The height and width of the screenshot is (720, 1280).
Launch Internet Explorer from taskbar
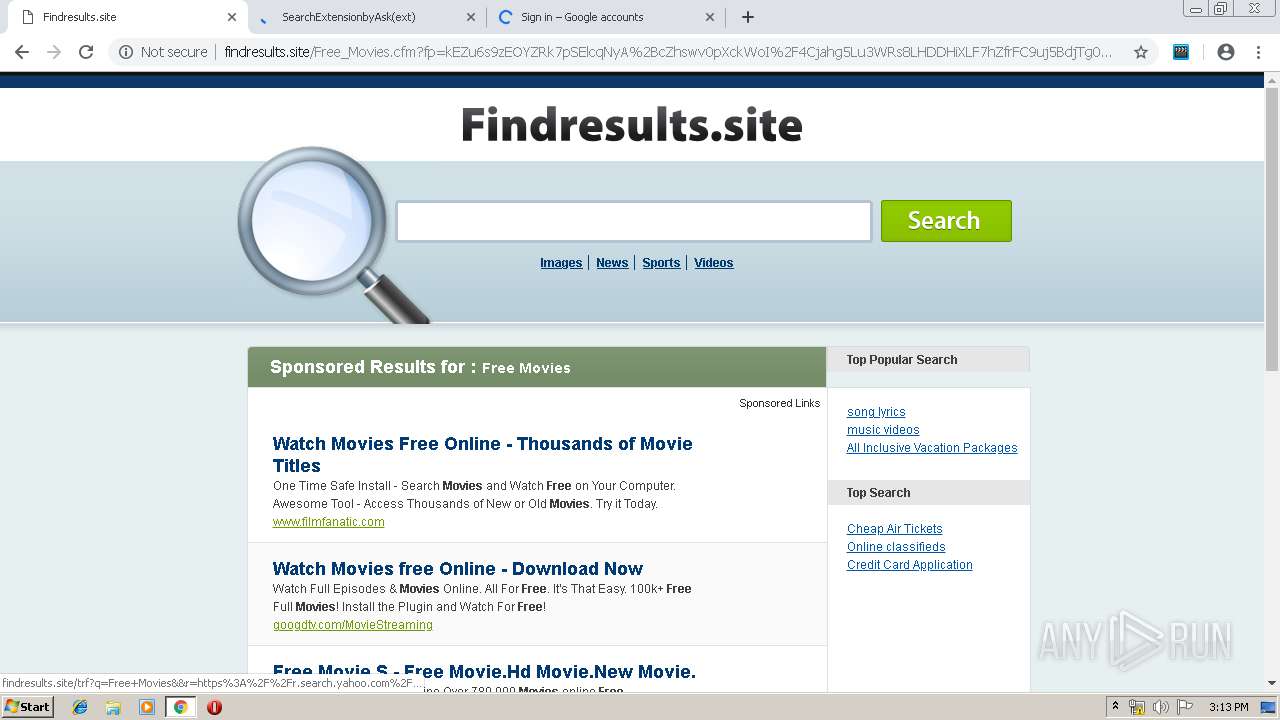tap(80, 707)
